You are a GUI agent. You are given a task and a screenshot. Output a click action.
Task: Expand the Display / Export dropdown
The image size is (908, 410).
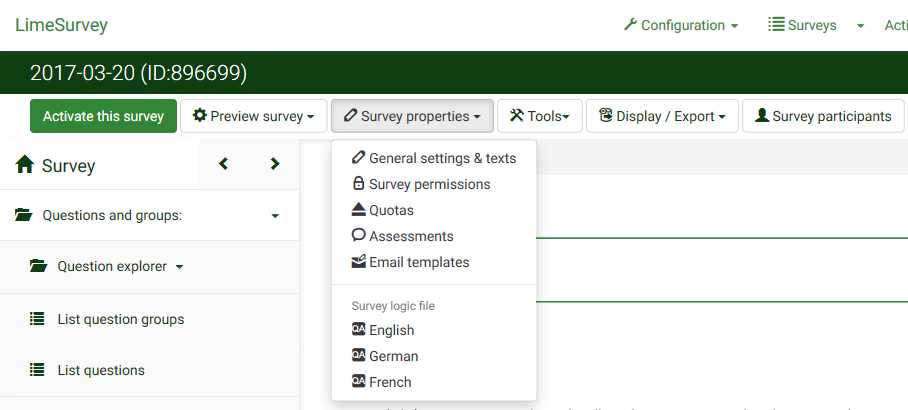[662, 116]
